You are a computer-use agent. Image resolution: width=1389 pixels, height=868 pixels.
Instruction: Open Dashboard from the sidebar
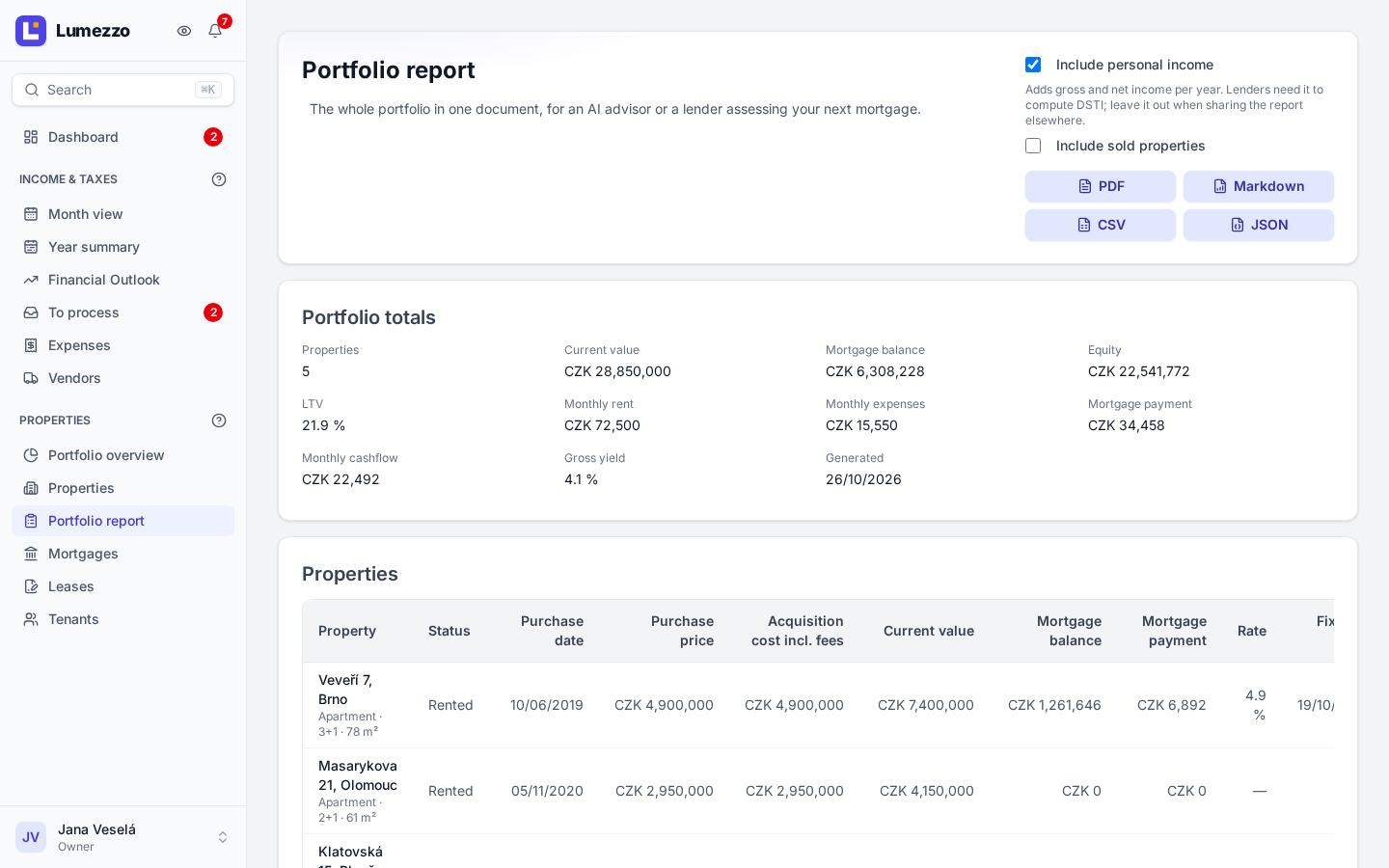123,137
